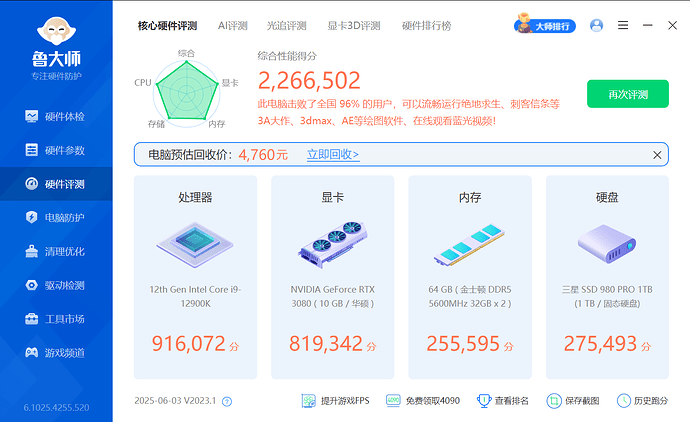This screenshot has width=690, height=422.
Task: Switch to 光追评测 tab
Action: pos(286,26)
